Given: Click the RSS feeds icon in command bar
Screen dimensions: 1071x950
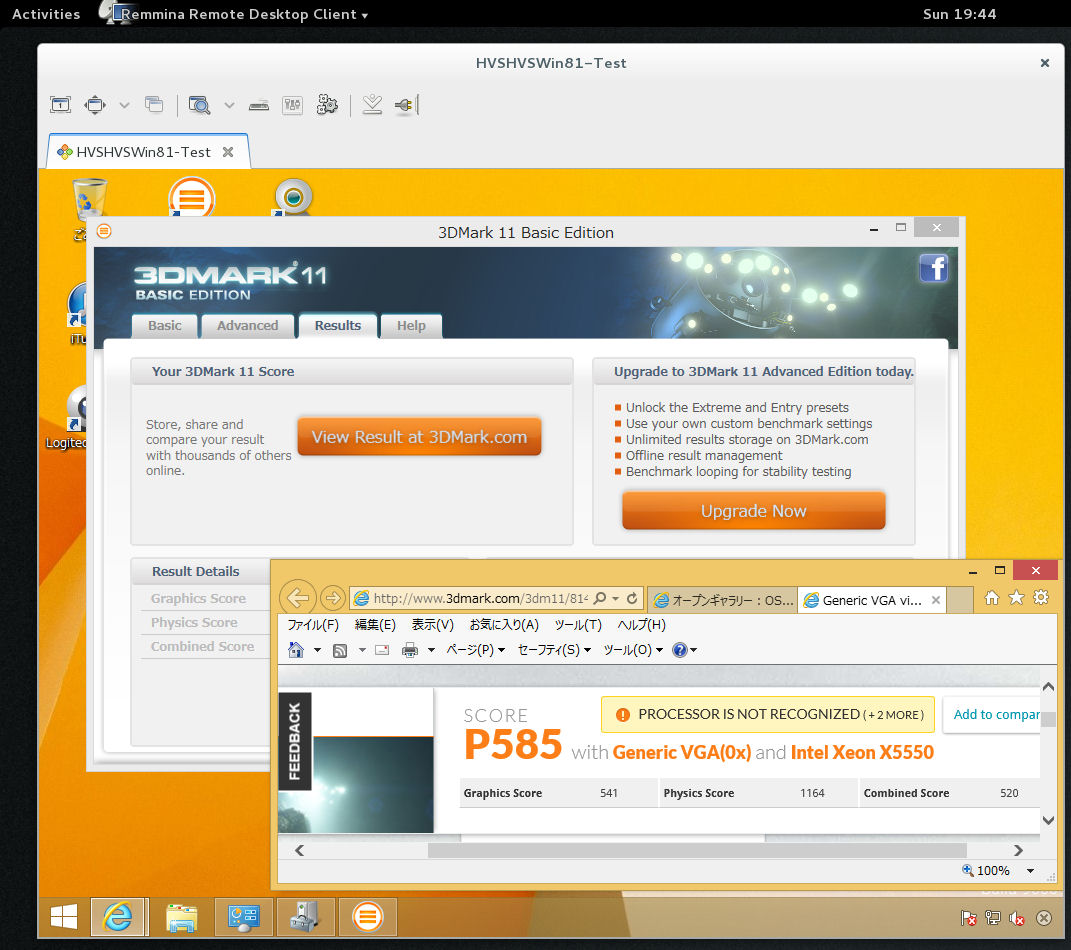Looking at the screenshot, I should 339,650.
